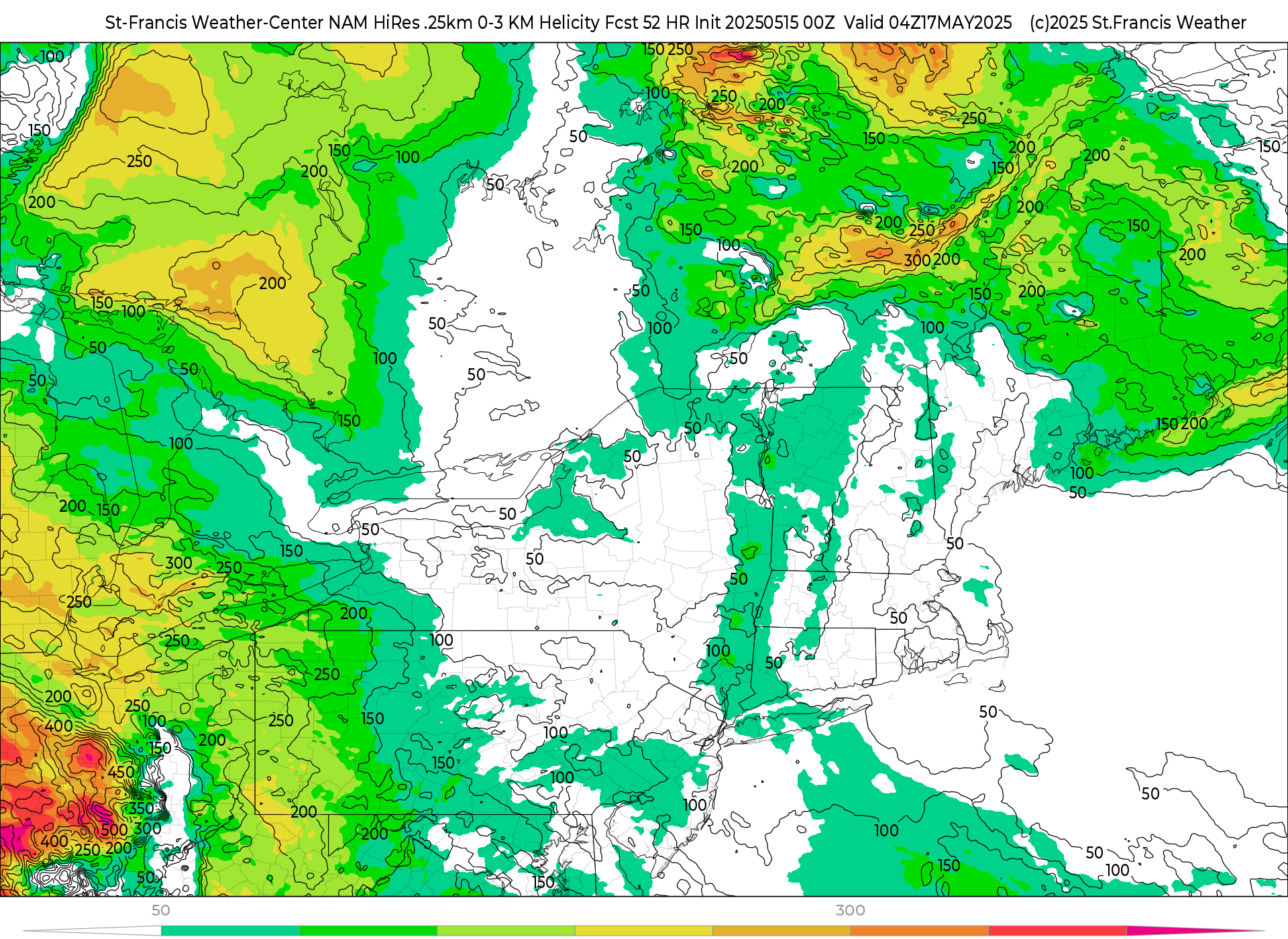The width and height of the screenshot is (1288, 939).
Task: Click '0-3 KM Helicity' in the header
Action: click(539, 23)
